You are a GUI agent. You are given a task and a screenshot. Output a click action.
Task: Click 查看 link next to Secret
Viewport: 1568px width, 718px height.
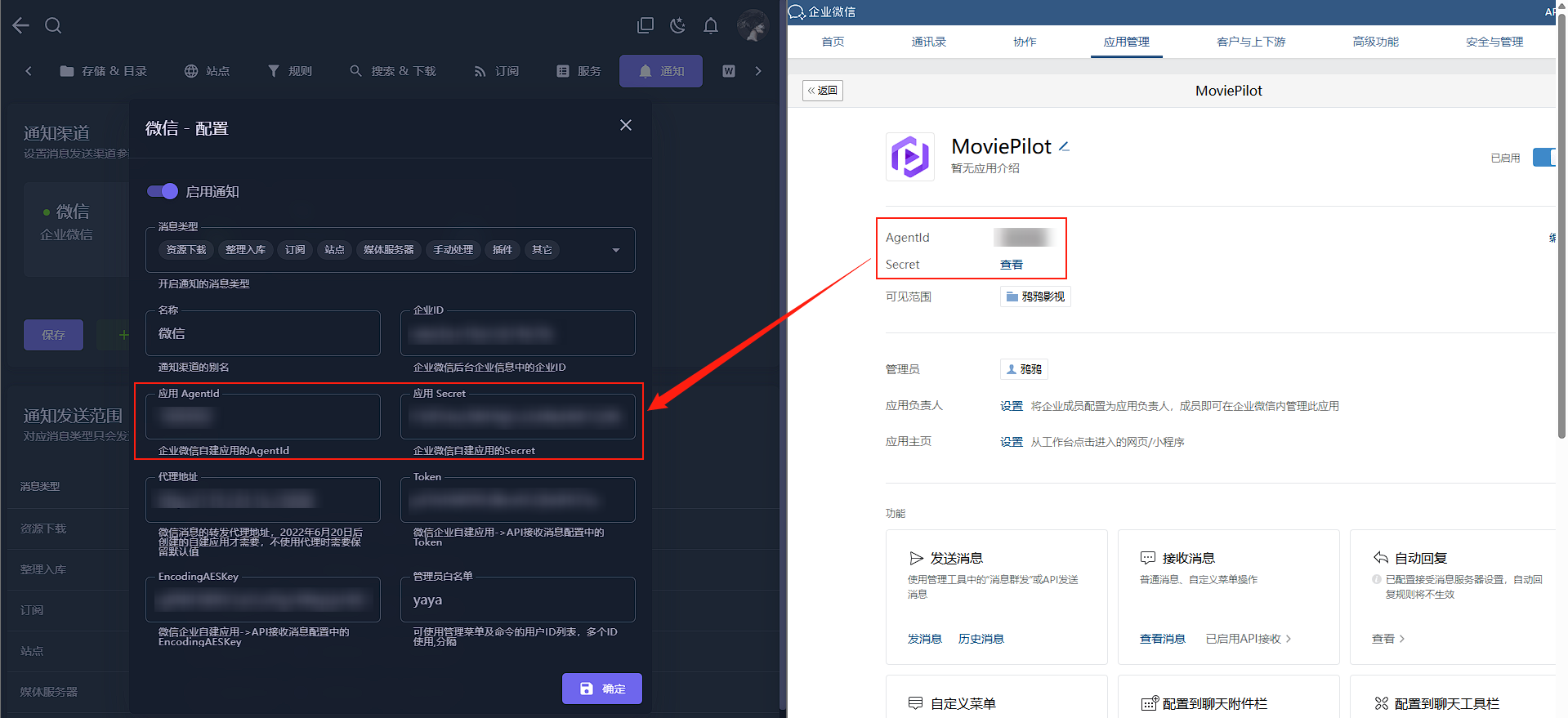coord(1012,265)
